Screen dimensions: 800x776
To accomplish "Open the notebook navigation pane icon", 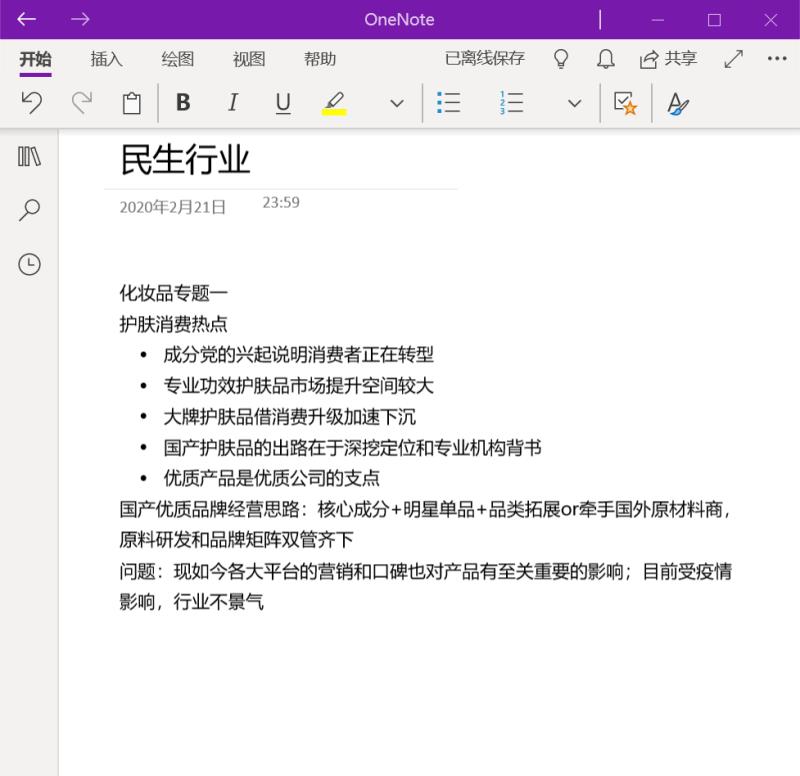I will click(x=29, y=156).
